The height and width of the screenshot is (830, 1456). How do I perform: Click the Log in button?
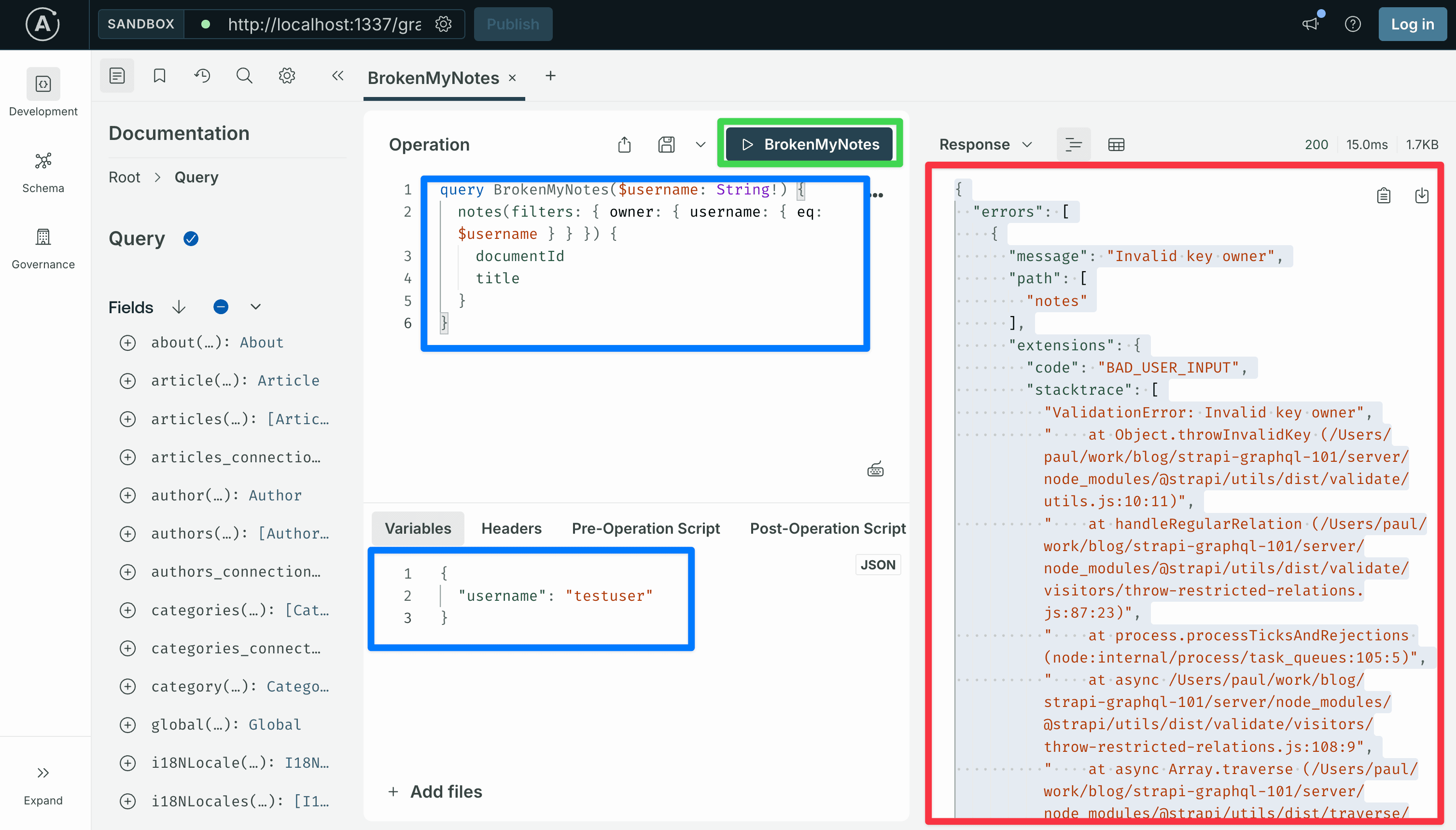(x=1412, y=24)
